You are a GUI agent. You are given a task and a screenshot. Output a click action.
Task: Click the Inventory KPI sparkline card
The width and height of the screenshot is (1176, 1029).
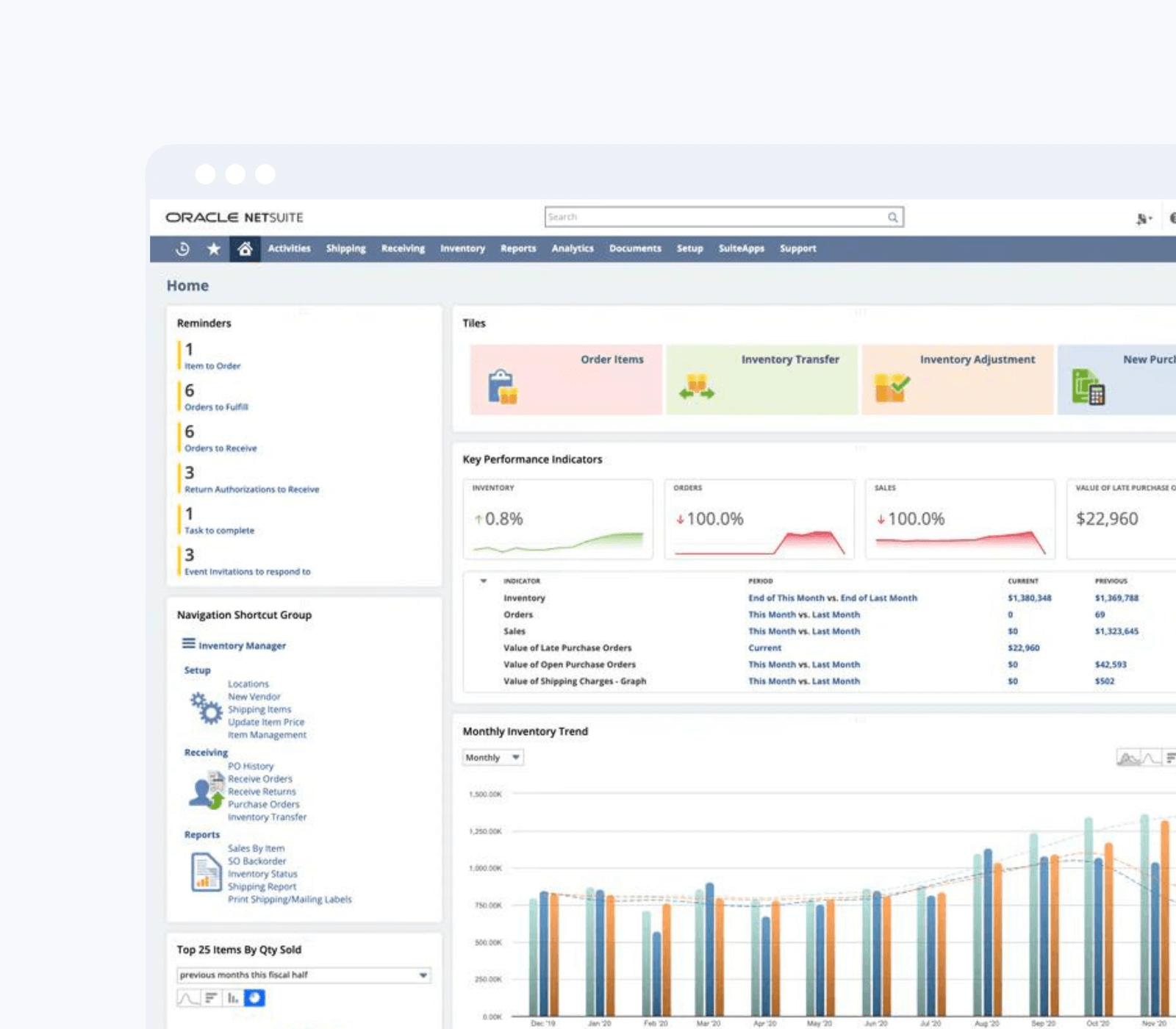pyautogui.click(x=558, y=520)
